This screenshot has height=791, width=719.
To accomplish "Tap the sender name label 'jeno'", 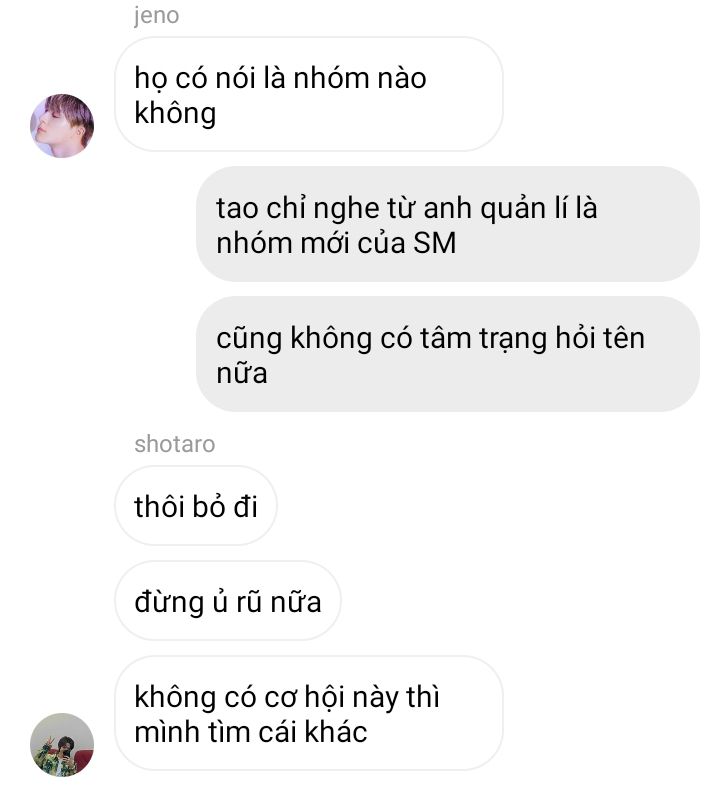I will [156, 15].
